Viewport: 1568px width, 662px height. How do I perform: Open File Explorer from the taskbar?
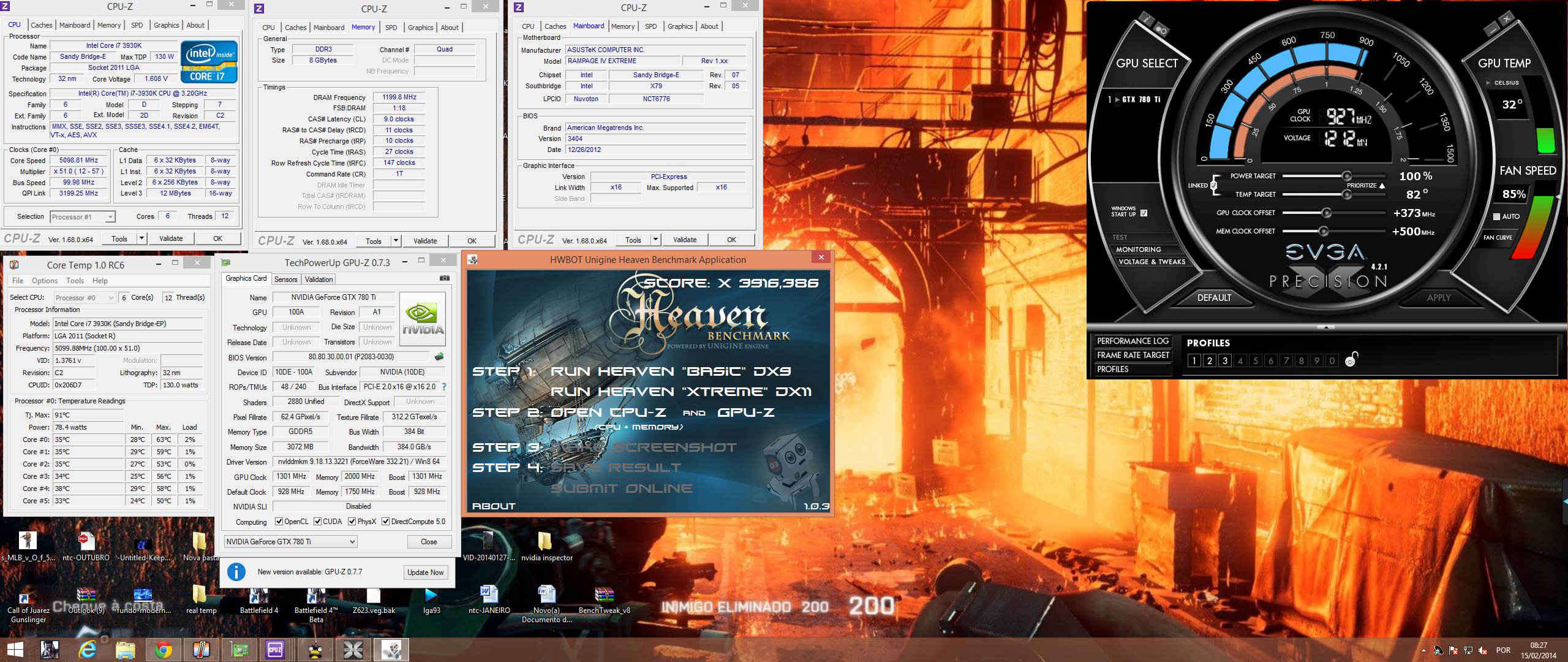(126, 649)
